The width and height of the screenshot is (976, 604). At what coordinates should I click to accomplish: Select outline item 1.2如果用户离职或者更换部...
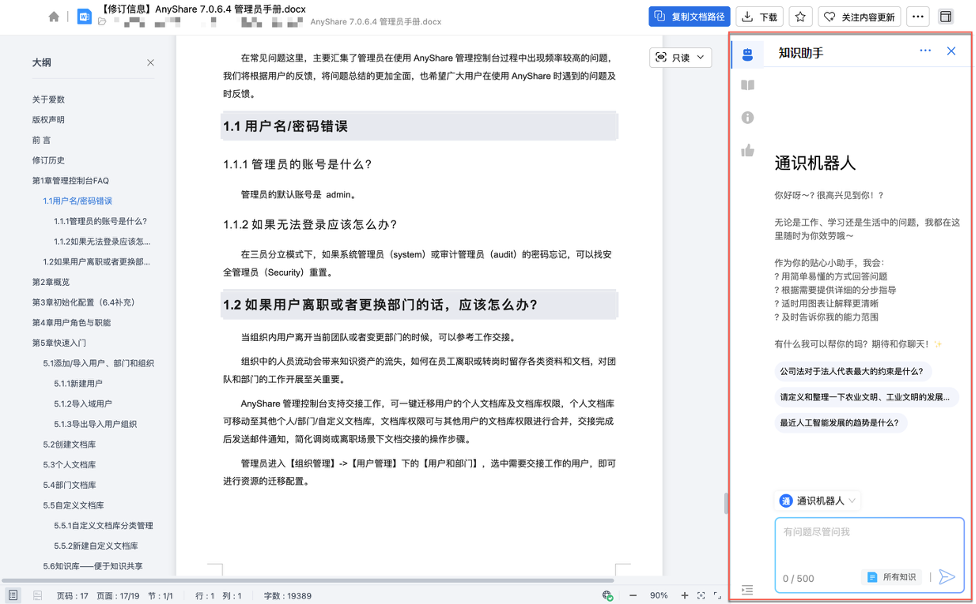pos(96,262)
